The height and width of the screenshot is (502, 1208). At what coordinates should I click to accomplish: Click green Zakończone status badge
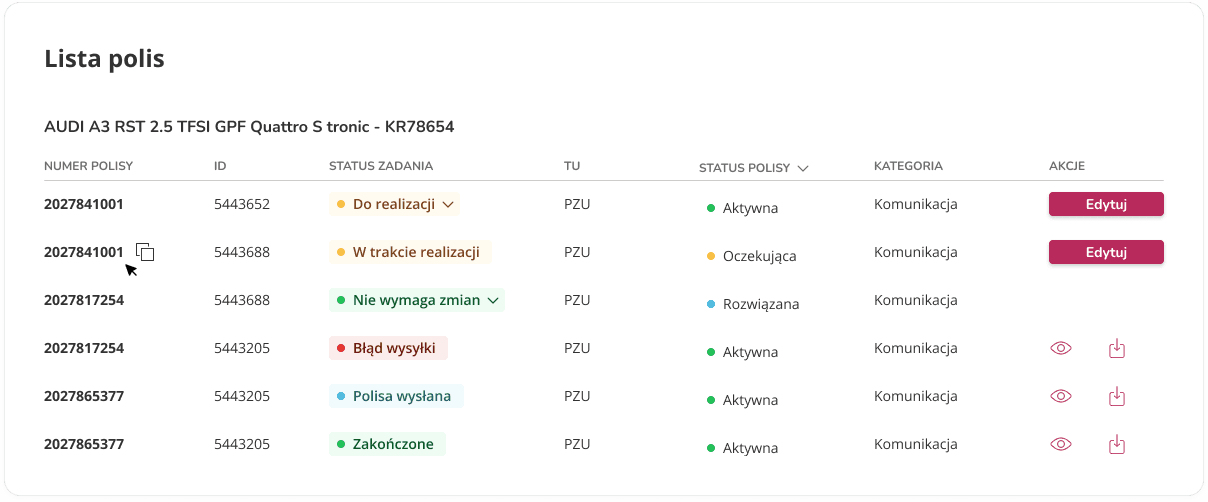(x=387, y=444)
